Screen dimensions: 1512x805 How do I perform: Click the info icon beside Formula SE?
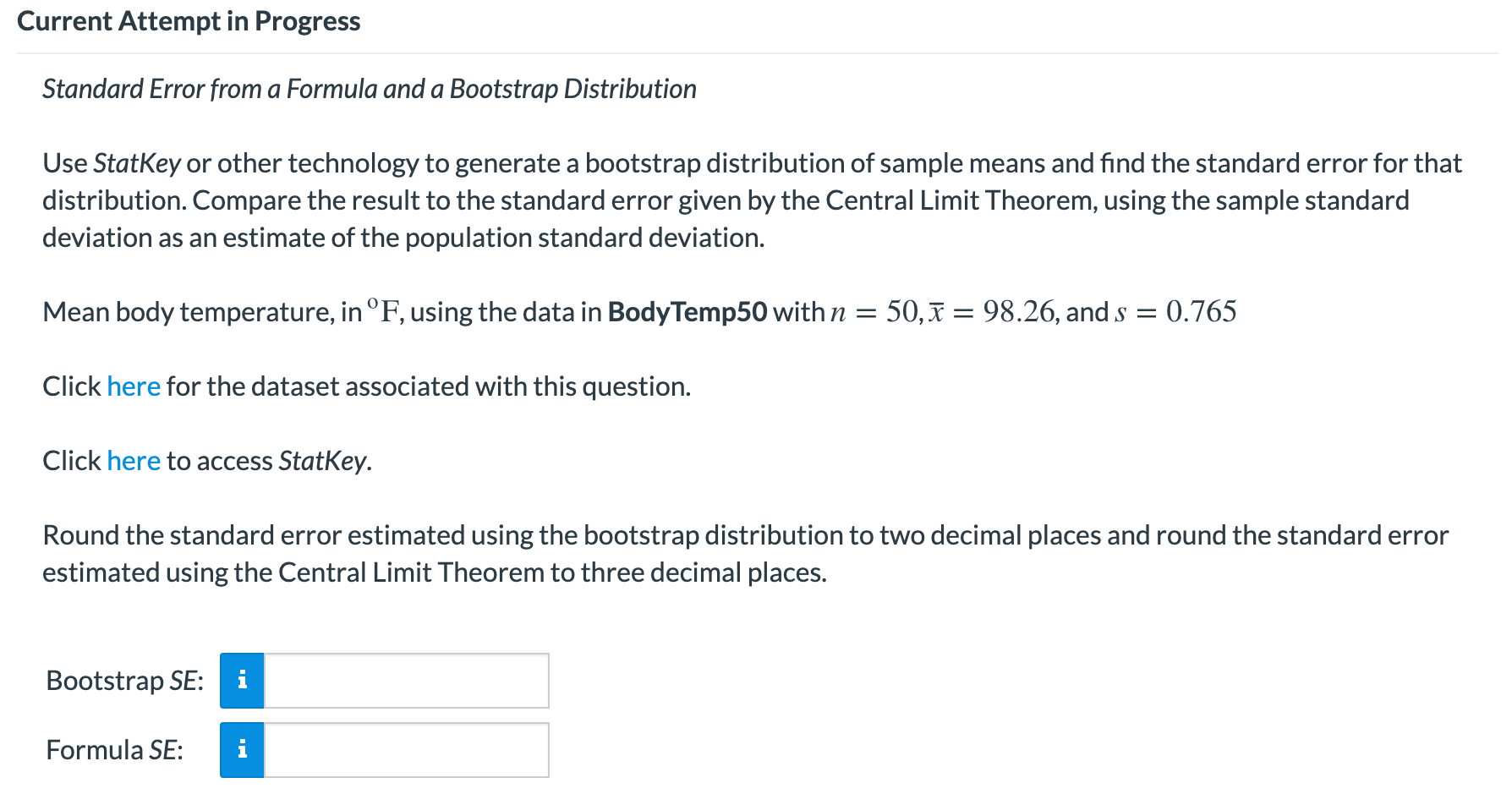pos(242,750)
